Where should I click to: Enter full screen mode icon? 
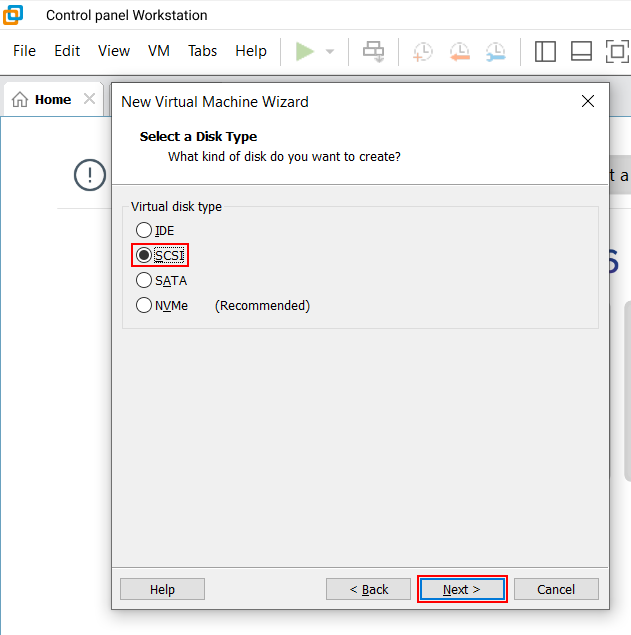(616, 51)
